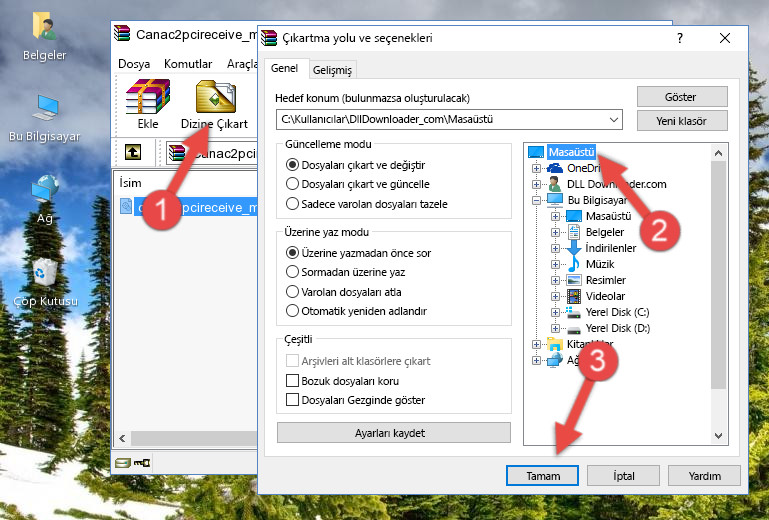Expand the OneDrive tree node
The image size is (769, 520).
click(537, 168)
